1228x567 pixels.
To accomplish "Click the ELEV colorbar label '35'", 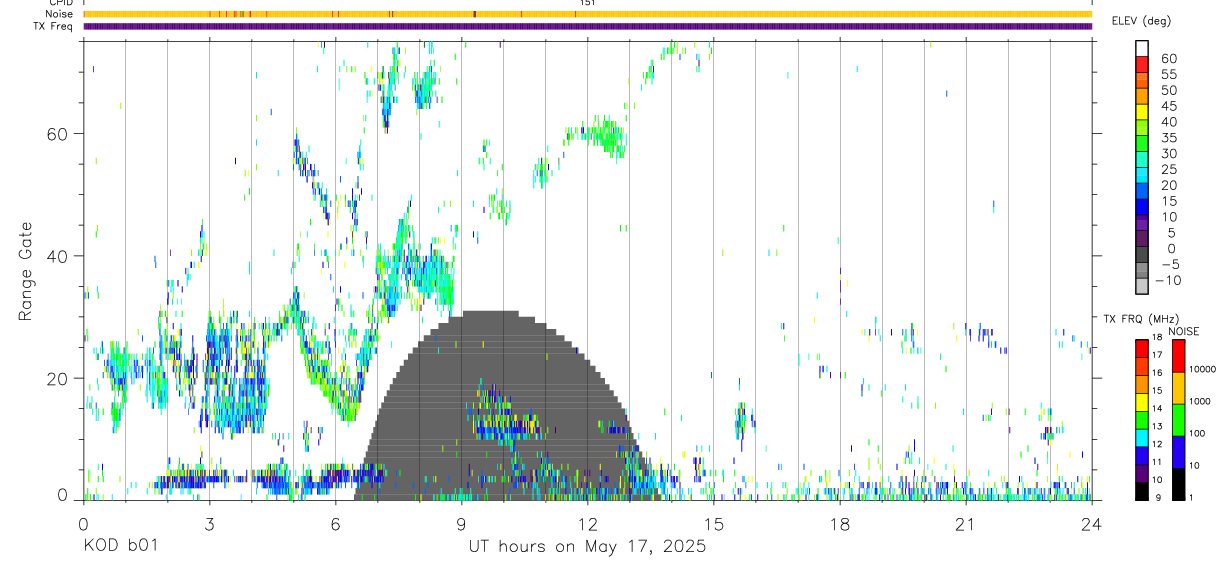I will point(1169,138).
